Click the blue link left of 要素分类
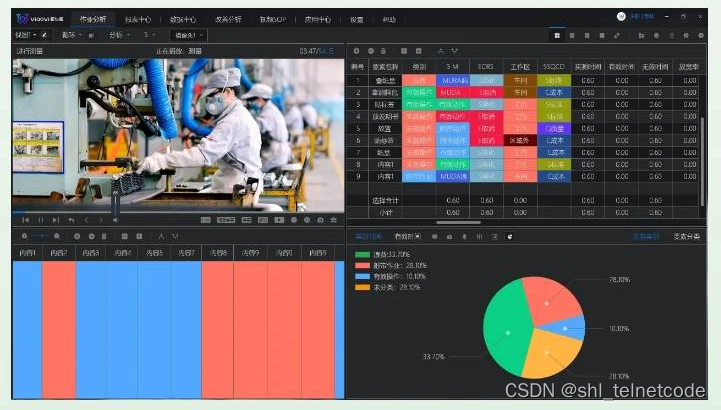Viewport: 721px width, 410px height. coord(646,237)
